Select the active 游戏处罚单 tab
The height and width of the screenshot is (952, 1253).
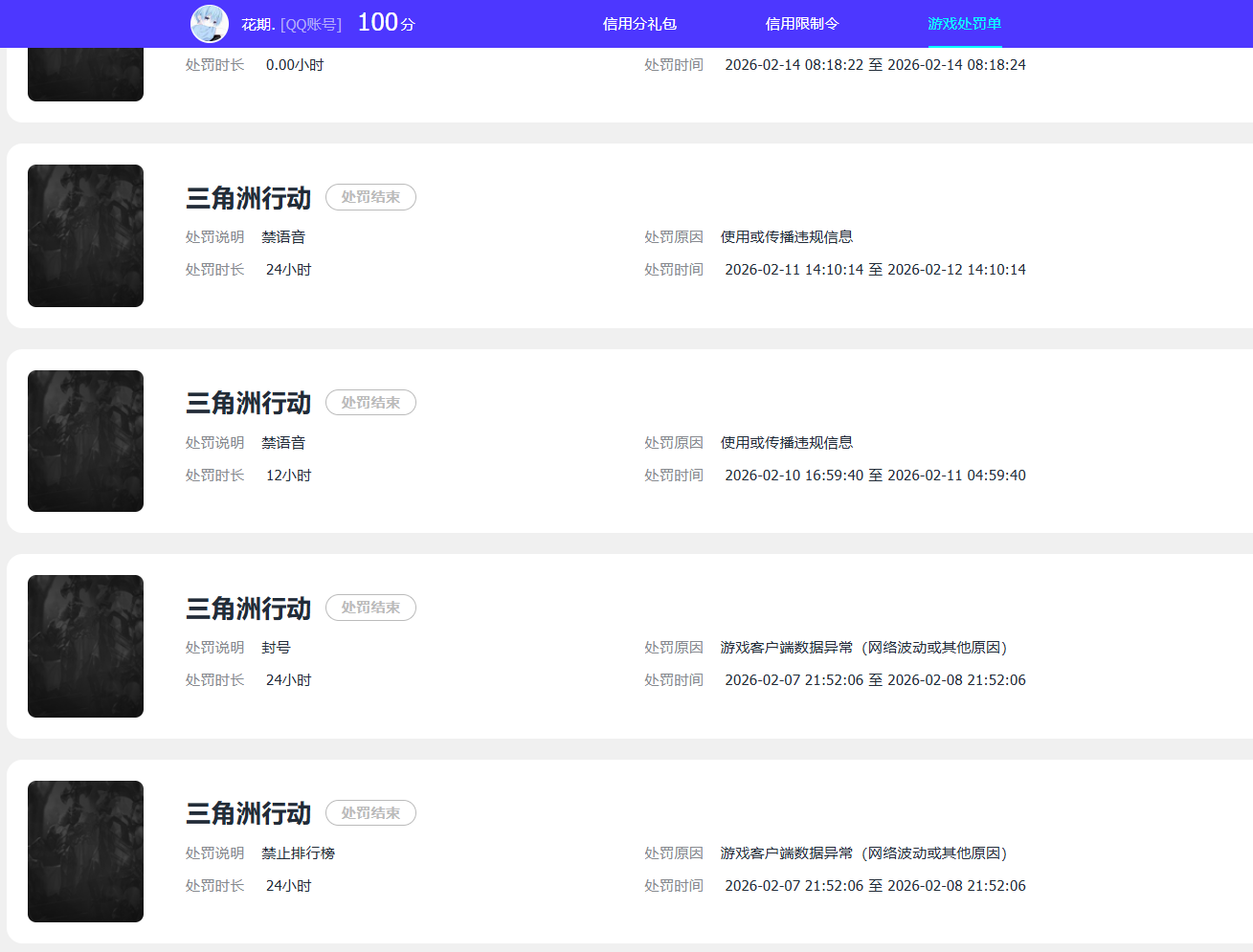tap(964, 23)
